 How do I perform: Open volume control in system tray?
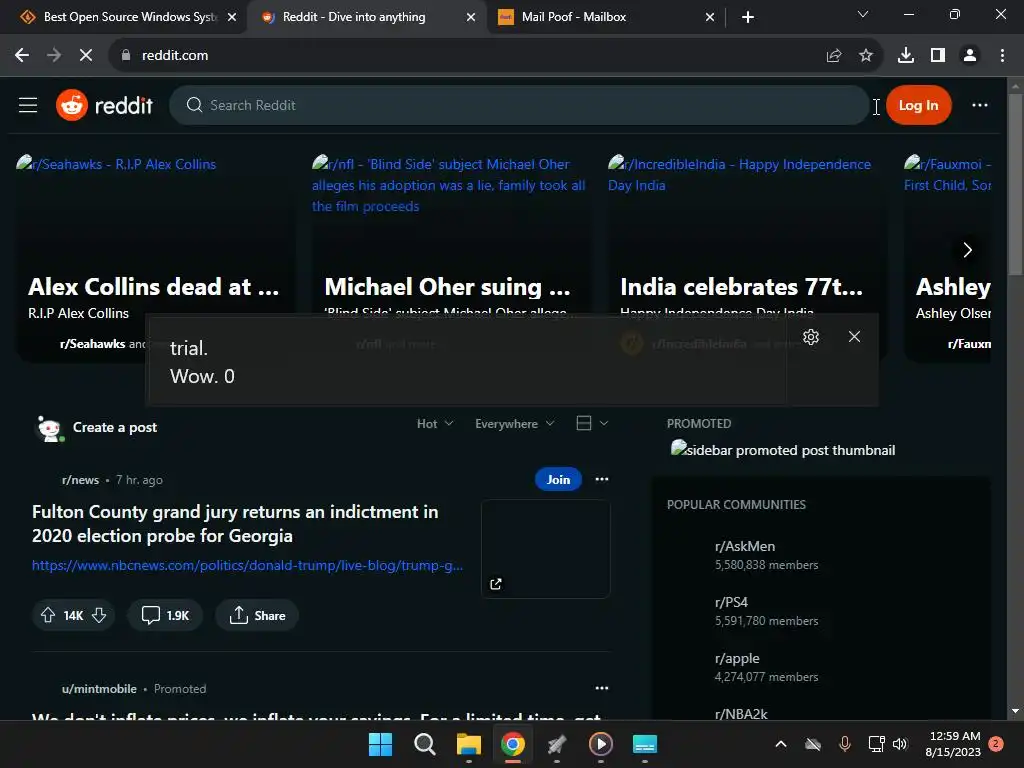point(900,744)
